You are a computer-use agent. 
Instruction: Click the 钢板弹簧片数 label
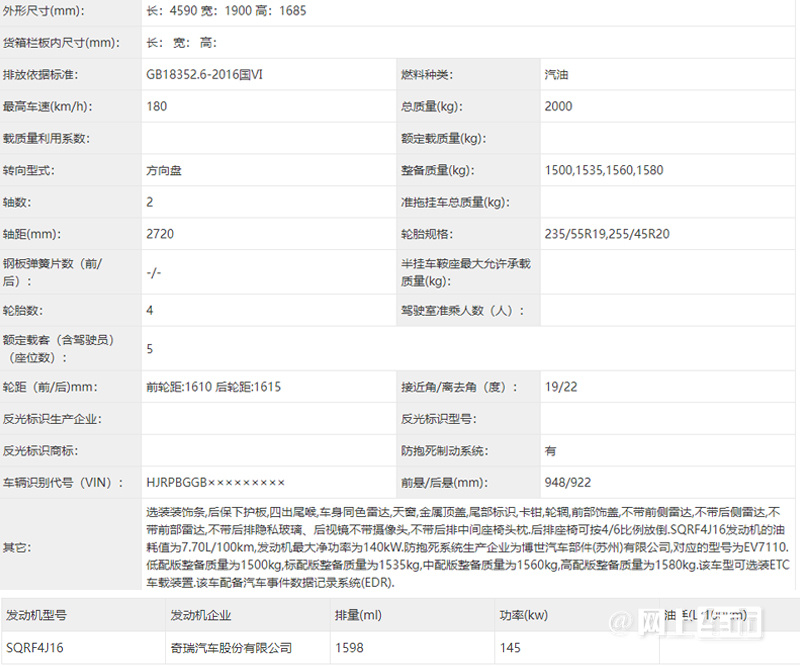click(x=52, y=272)
